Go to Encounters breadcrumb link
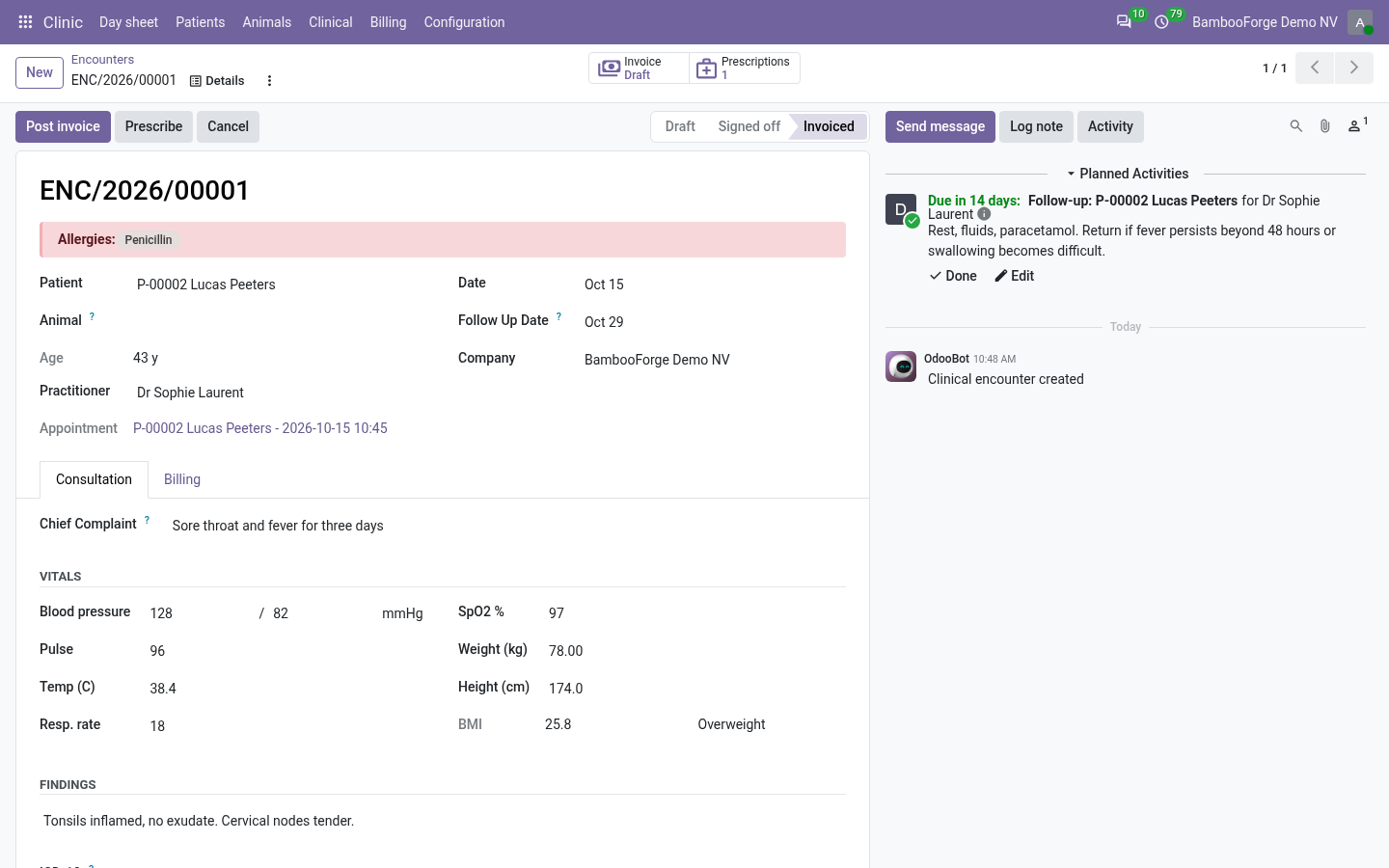Image resolution: width=1389 pixels, height=868 pixels. [x=102, y=60]
